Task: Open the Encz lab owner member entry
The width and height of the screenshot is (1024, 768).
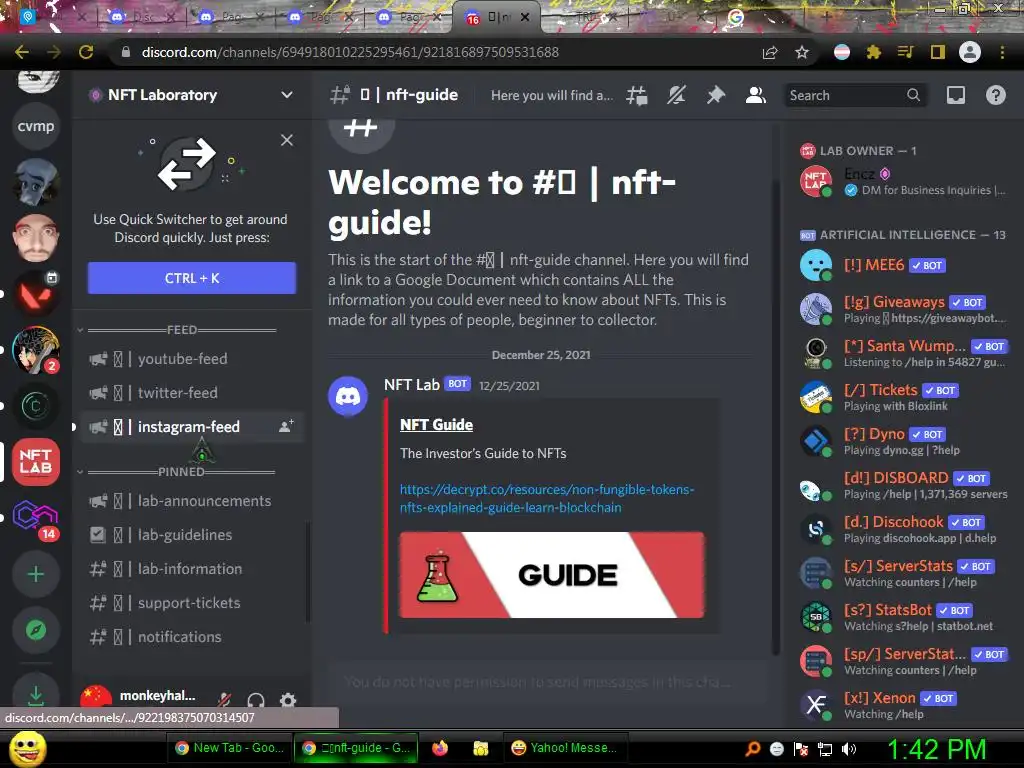Action: 903,182
